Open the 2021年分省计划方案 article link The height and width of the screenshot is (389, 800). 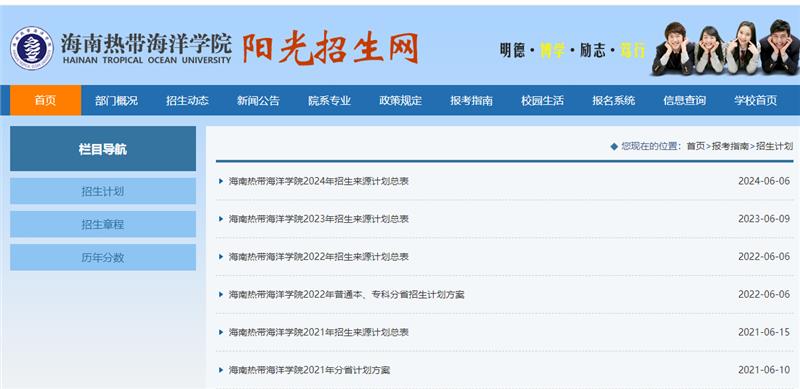point(309,370)
